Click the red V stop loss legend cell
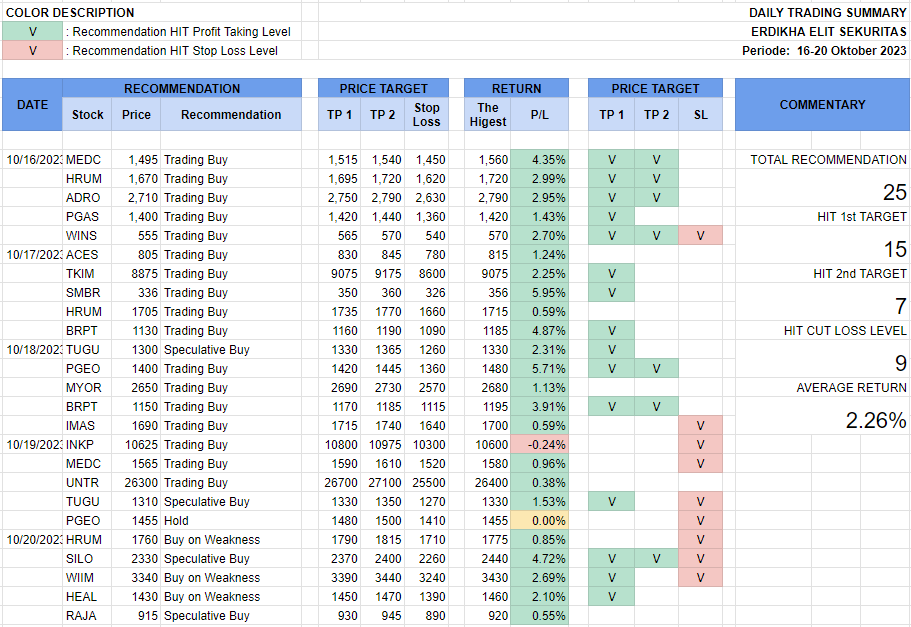The image size is (911, 627). (x=32, y=51)
